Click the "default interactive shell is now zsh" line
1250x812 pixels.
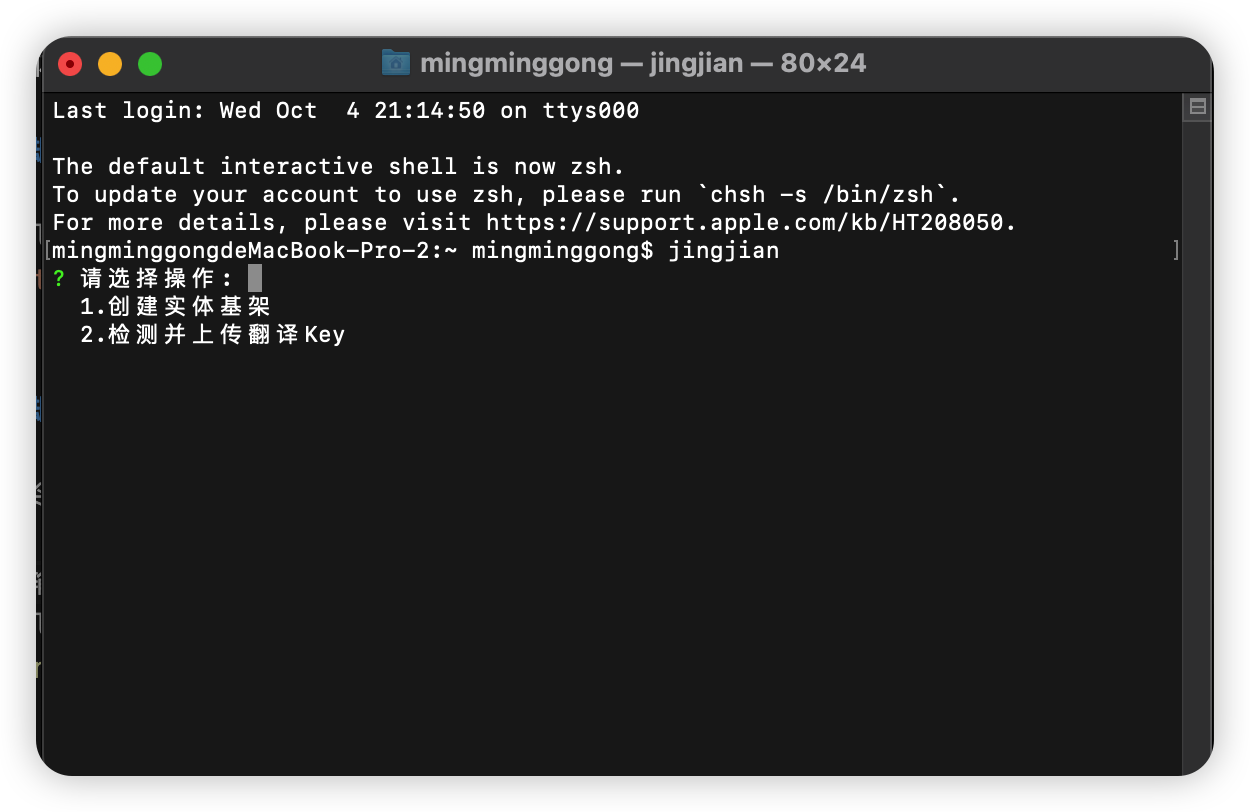pos(338,166)
